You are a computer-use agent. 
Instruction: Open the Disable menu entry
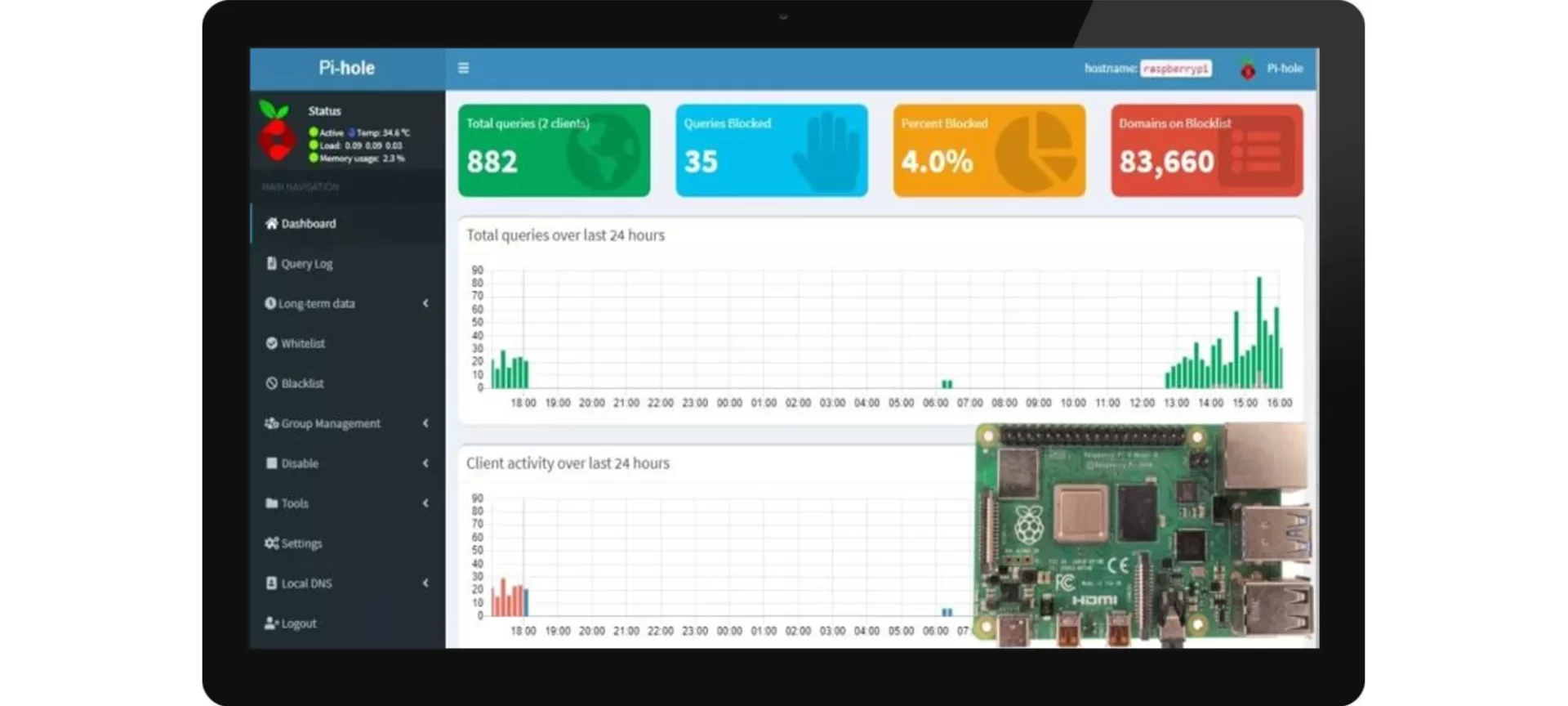(x=348, y=463)
